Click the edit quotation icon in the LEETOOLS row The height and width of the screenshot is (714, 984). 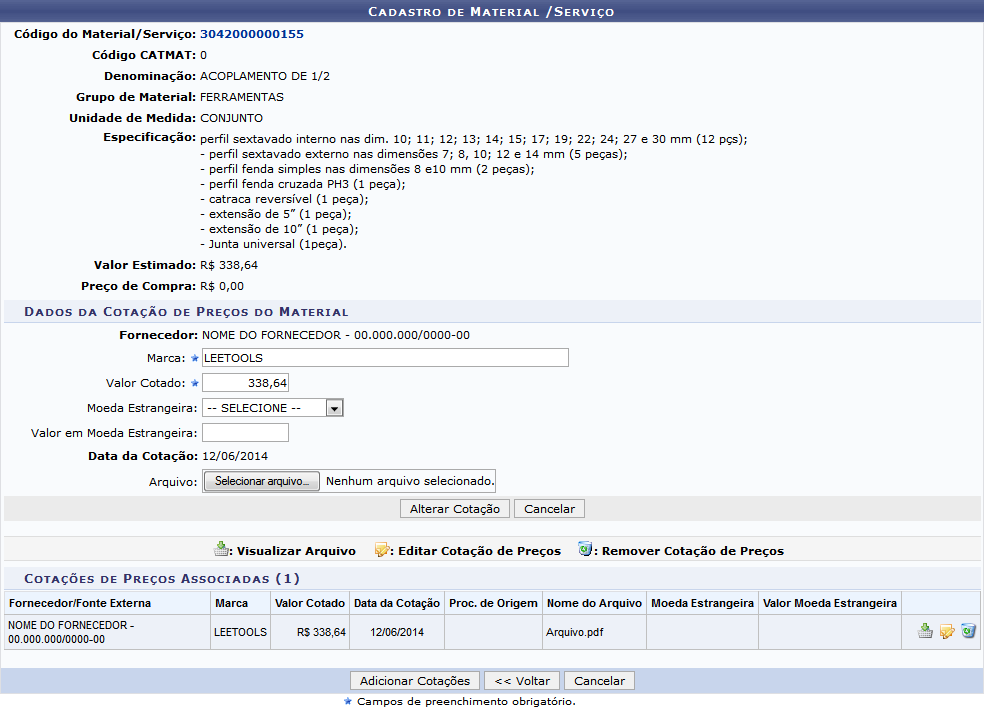[x=947, y=631]
